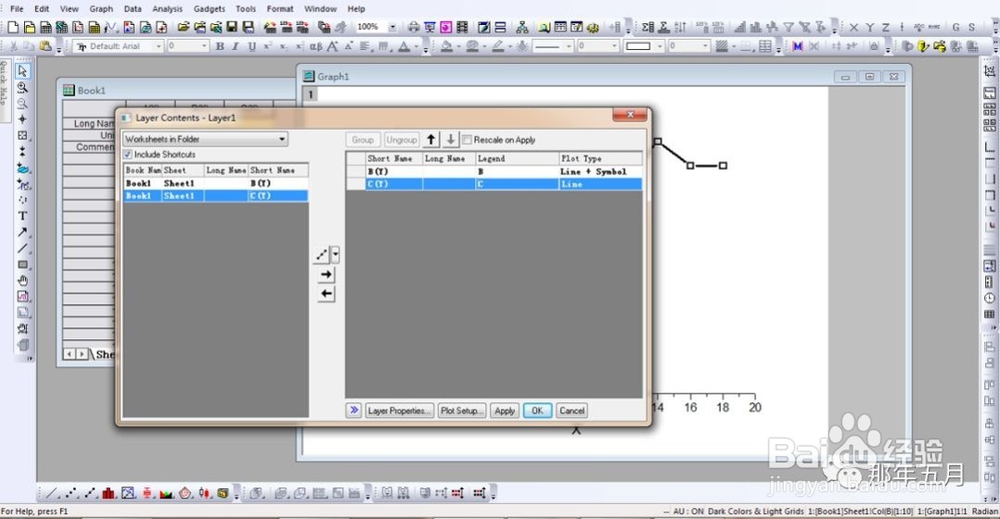Select the B(Y) Line + Symbol plot row
The image size is (1000, 519).
[x=494, y=172]
